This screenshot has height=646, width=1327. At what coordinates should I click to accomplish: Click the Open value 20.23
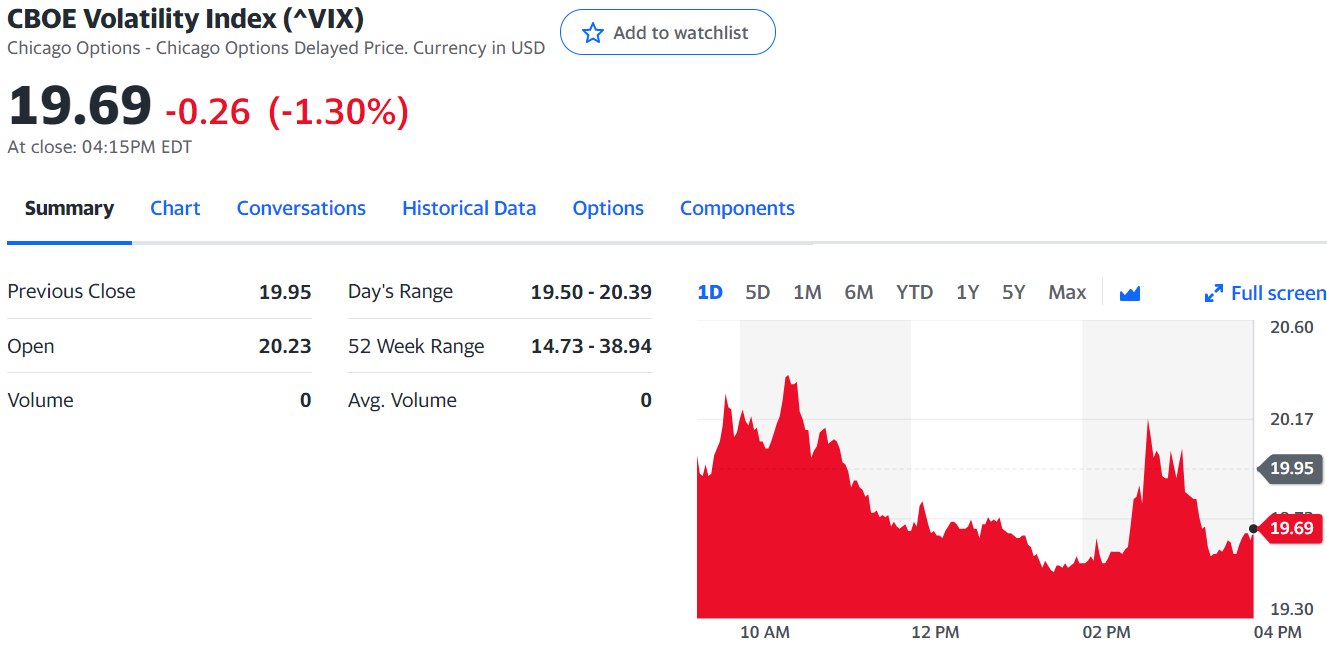click(x=285, y=347)
